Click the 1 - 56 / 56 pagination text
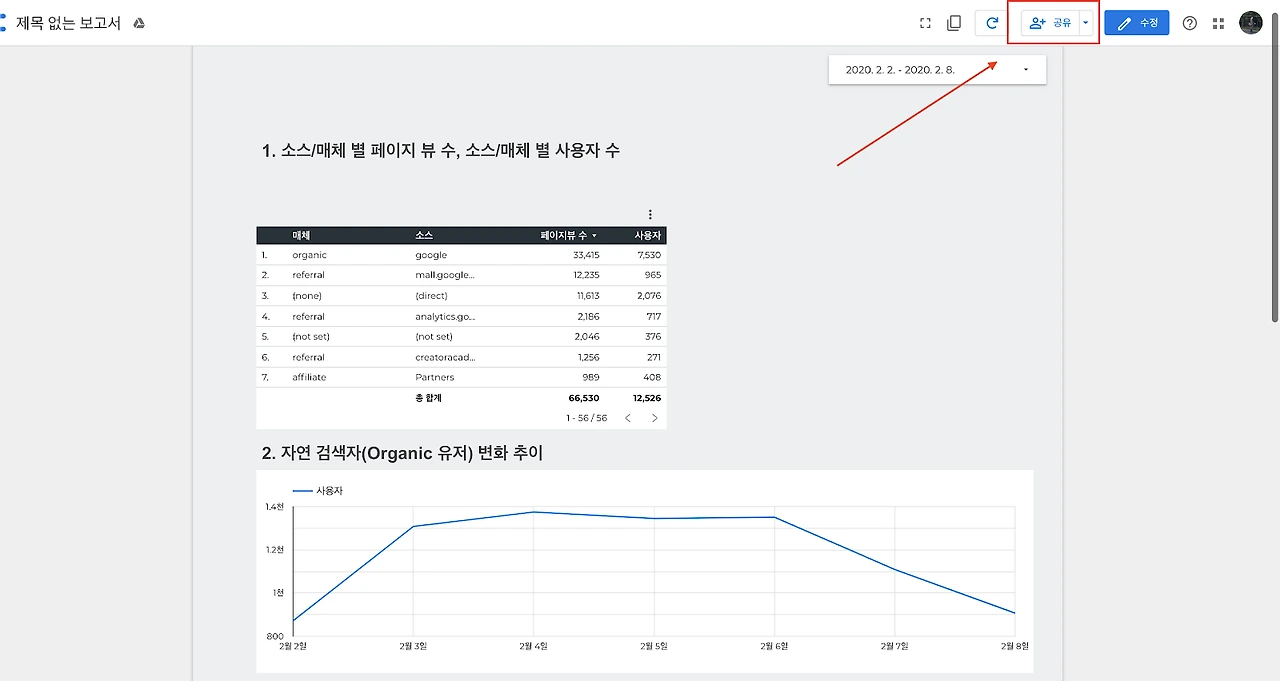The image size is (1280, 681). 586,418
